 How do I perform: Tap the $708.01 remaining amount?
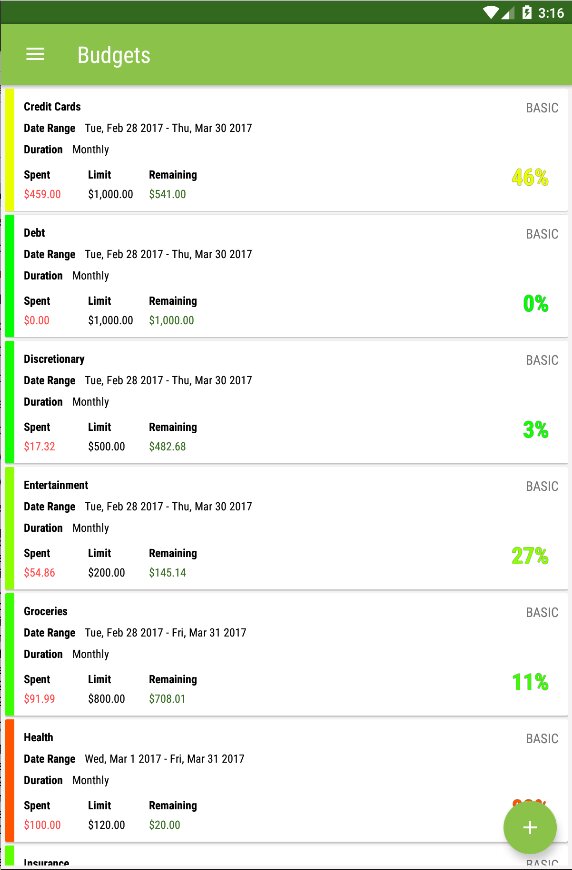[x=167, y=699]
